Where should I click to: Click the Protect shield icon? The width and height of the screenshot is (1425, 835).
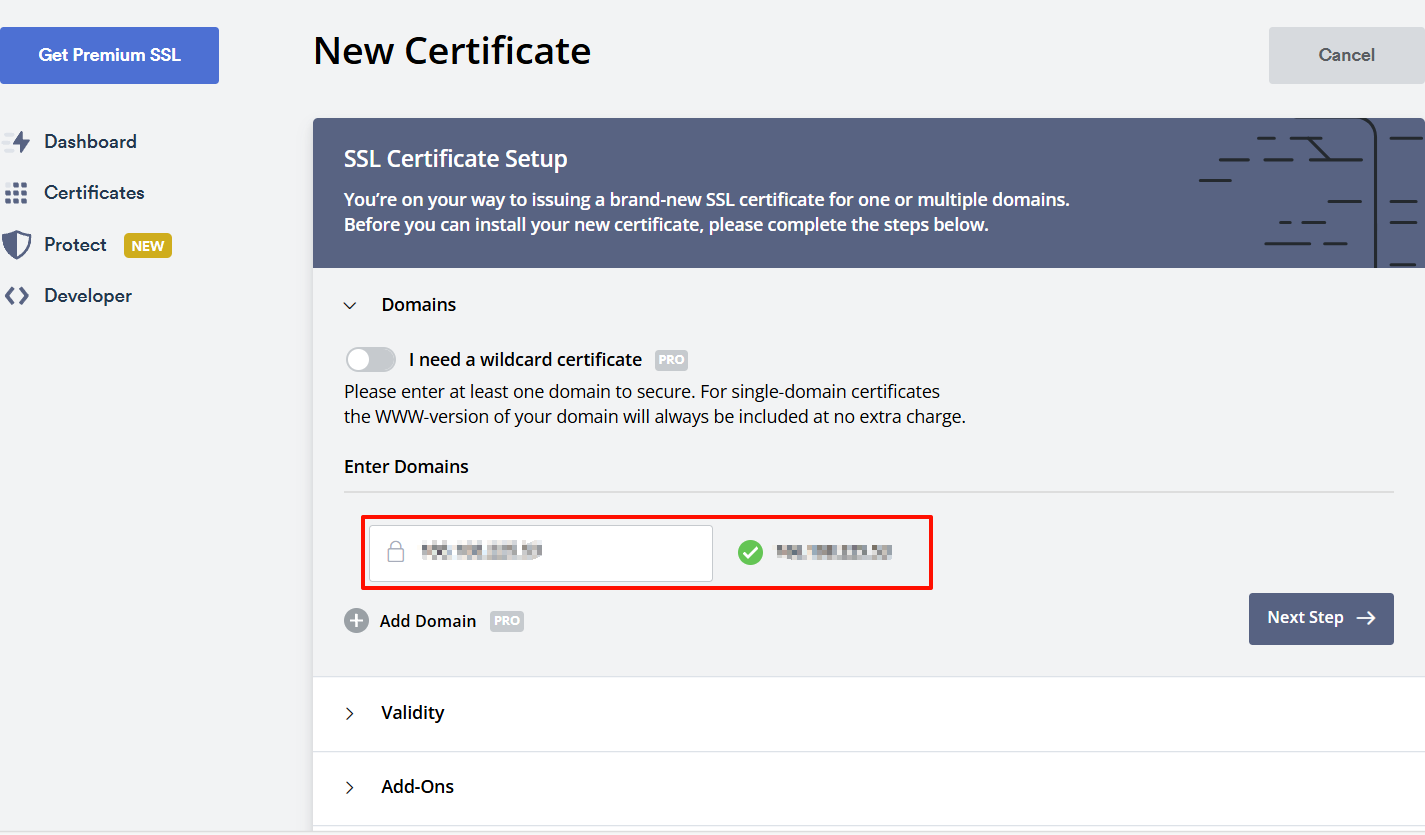[x=16, y=245]
